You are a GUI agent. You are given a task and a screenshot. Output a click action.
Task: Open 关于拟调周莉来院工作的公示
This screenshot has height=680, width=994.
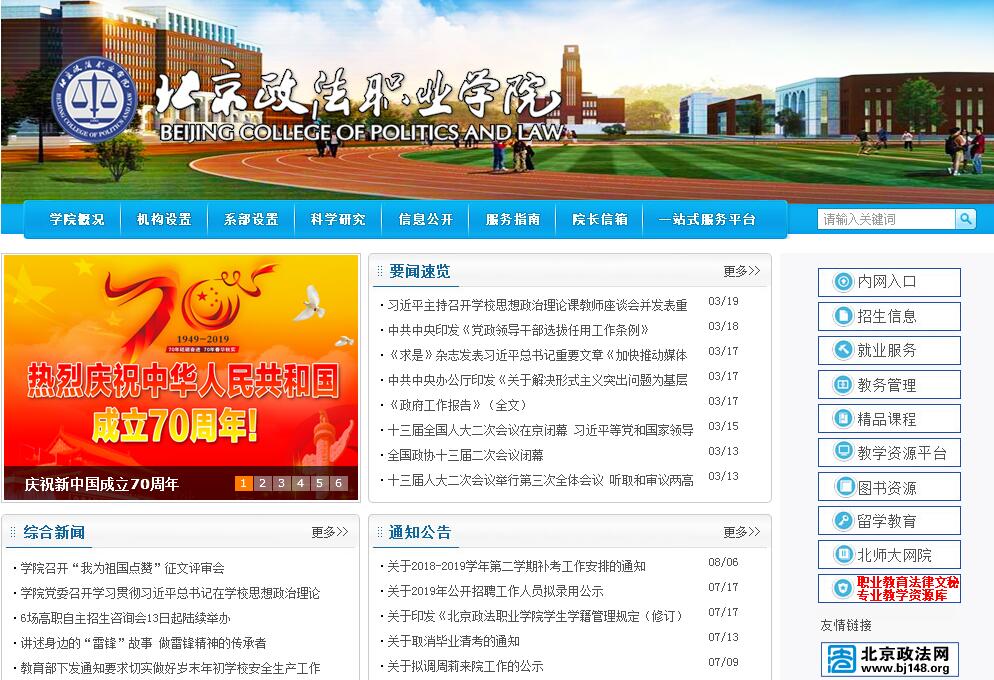[465, 666]
